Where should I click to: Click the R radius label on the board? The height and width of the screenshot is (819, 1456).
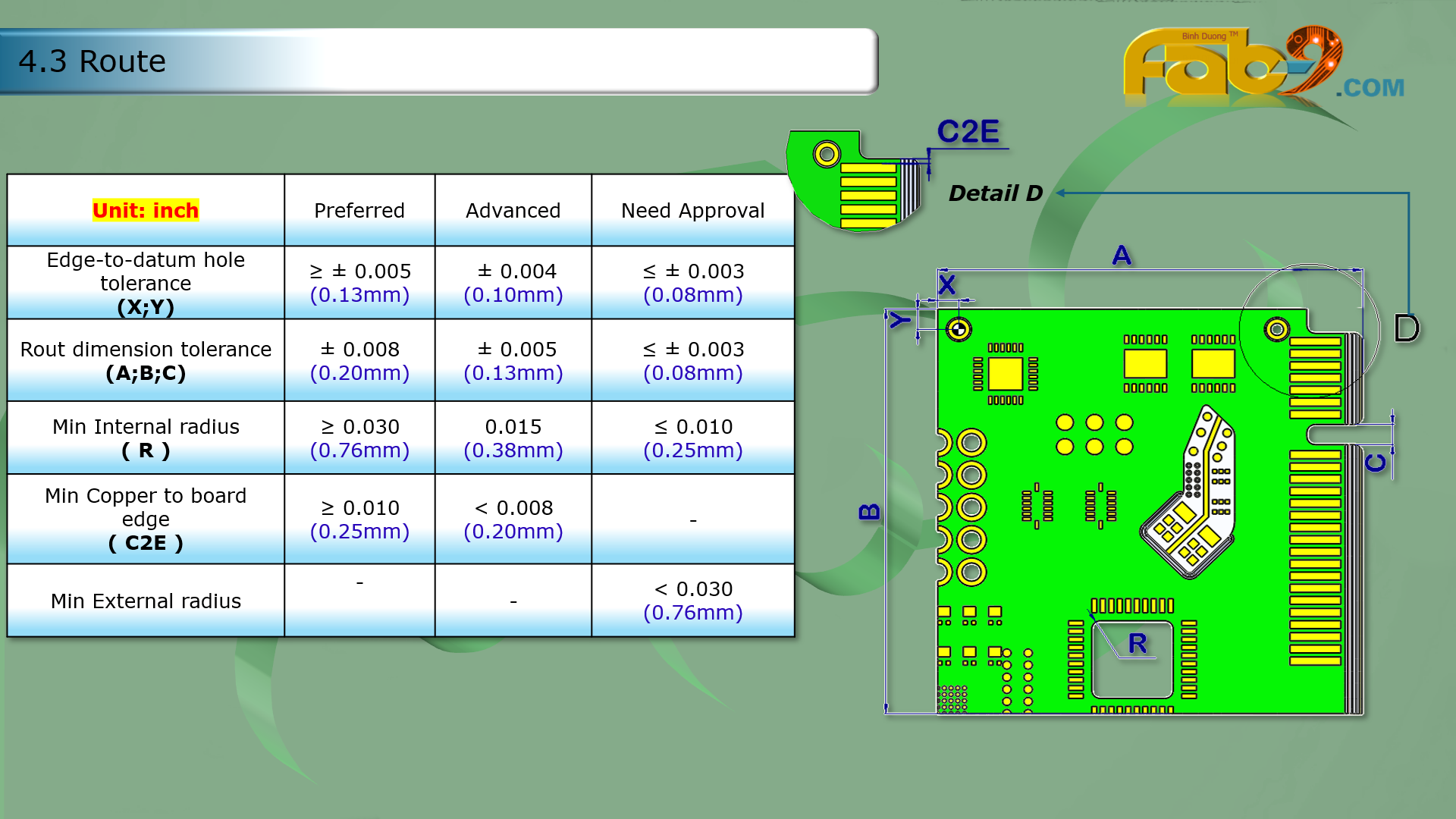tap(1137, 643)
